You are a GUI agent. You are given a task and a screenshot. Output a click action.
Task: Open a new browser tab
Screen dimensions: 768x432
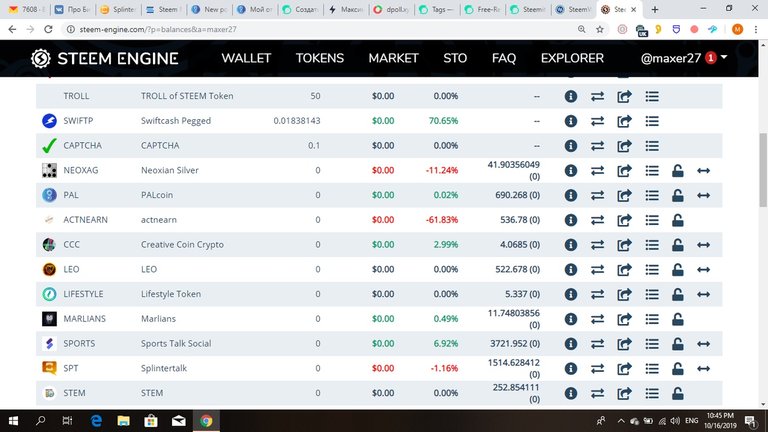pos(655,9)
